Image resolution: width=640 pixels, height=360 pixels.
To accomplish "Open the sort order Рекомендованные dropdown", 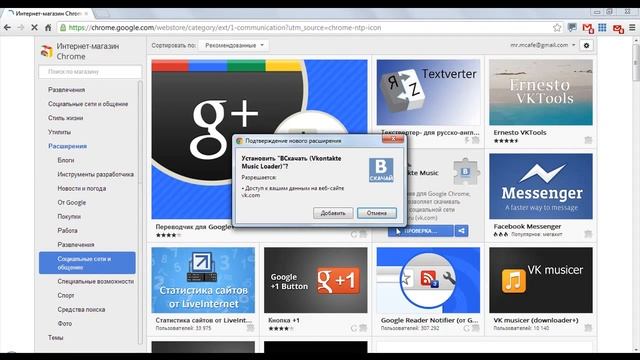I will click(x=233, y=45).
